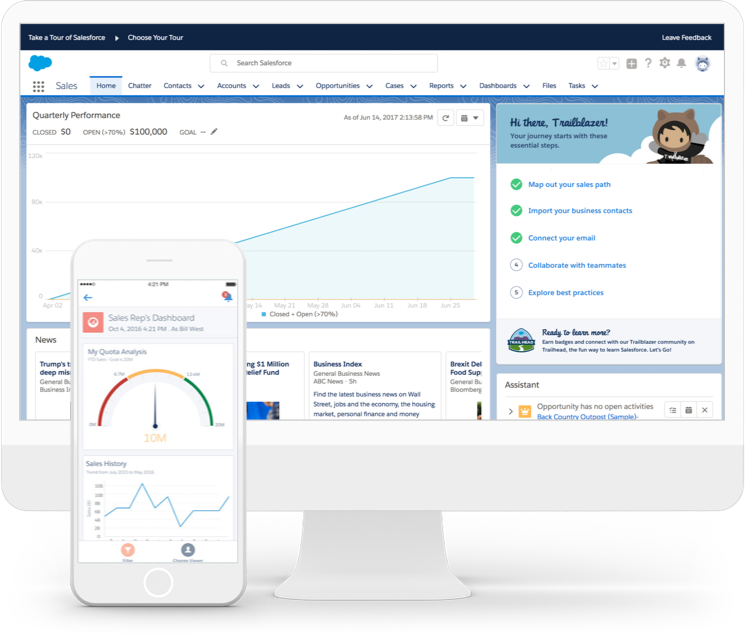Open the setup gear icon
Screen dimensions: 745x633
(x=665, y=63)
